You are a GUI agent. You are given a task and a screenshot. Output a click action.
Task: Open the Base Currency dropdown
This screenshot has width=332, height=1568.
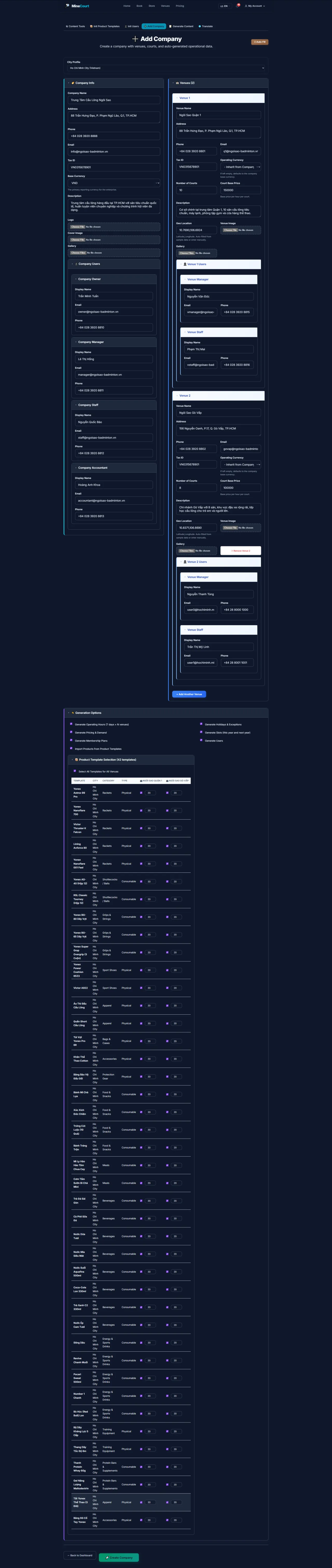[x=114, y=183]
